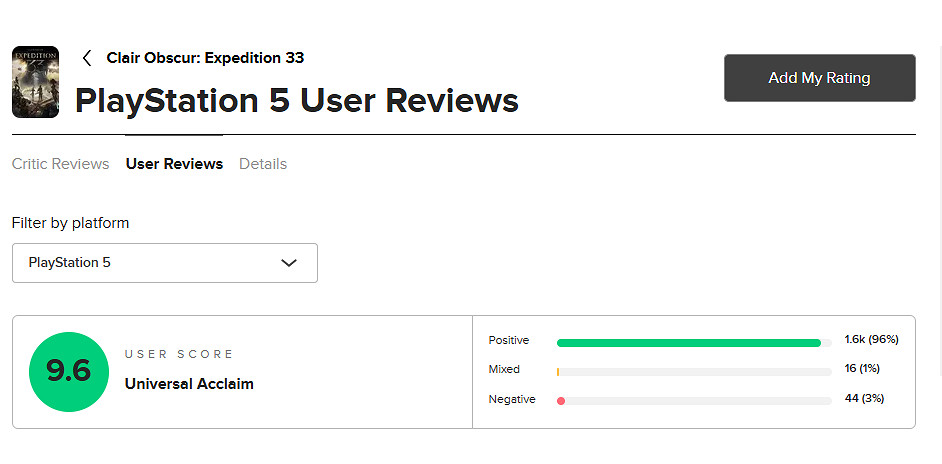Select the Positive reviews label
This screenshot has height=464, width=942.
509,341
